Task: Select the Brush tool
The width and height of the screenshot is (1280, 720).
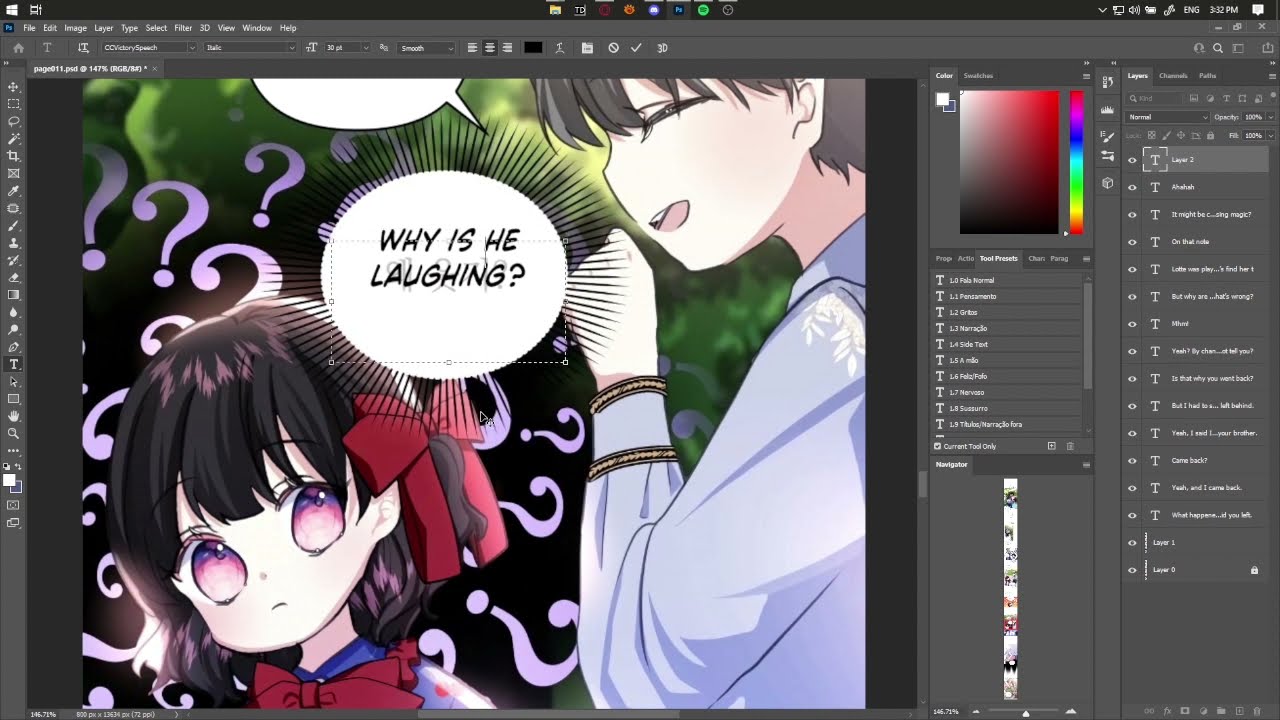Action: [14, 226]
